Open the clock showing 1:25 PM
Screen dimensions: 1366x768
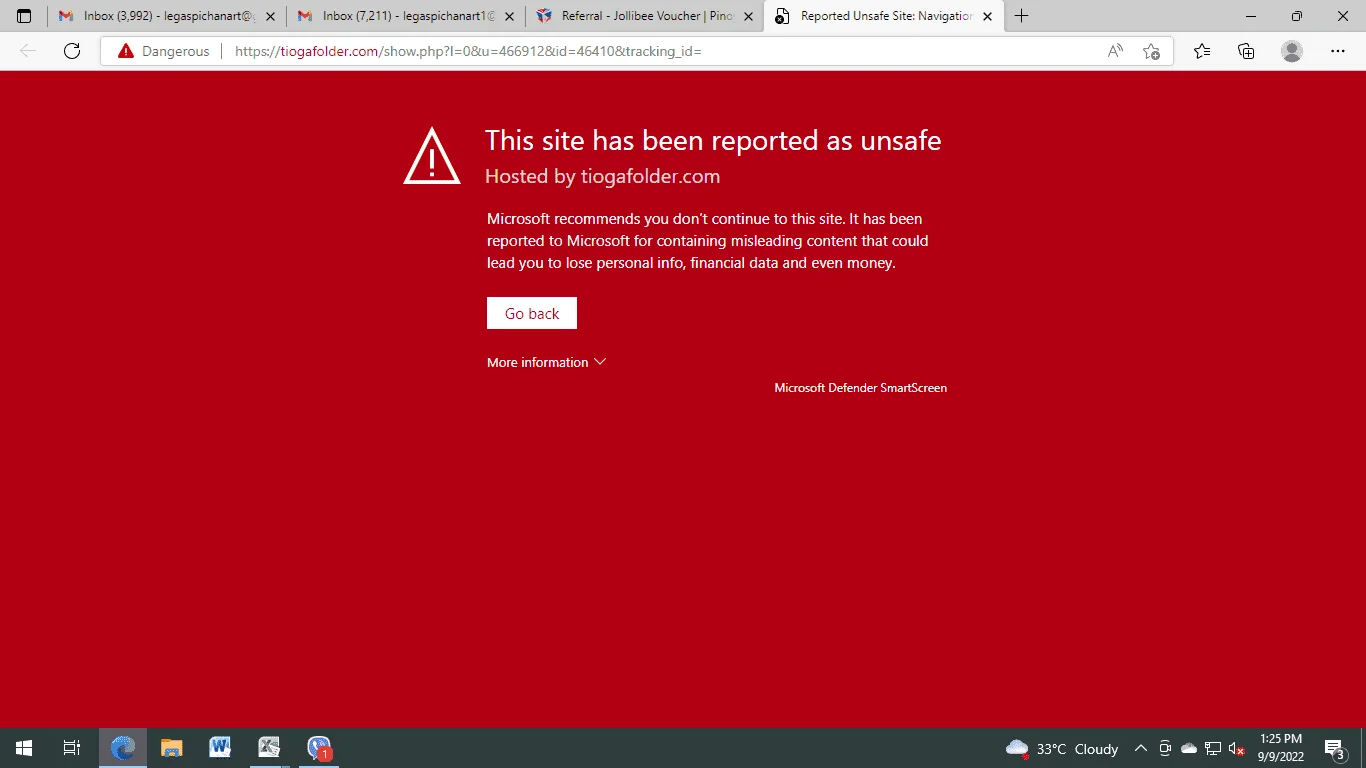1281,748
